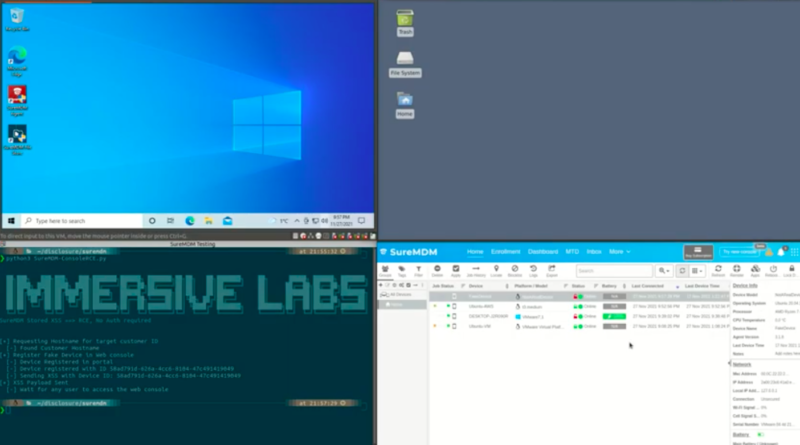Open the Trash icon on Linux desktop

[405, 23]
